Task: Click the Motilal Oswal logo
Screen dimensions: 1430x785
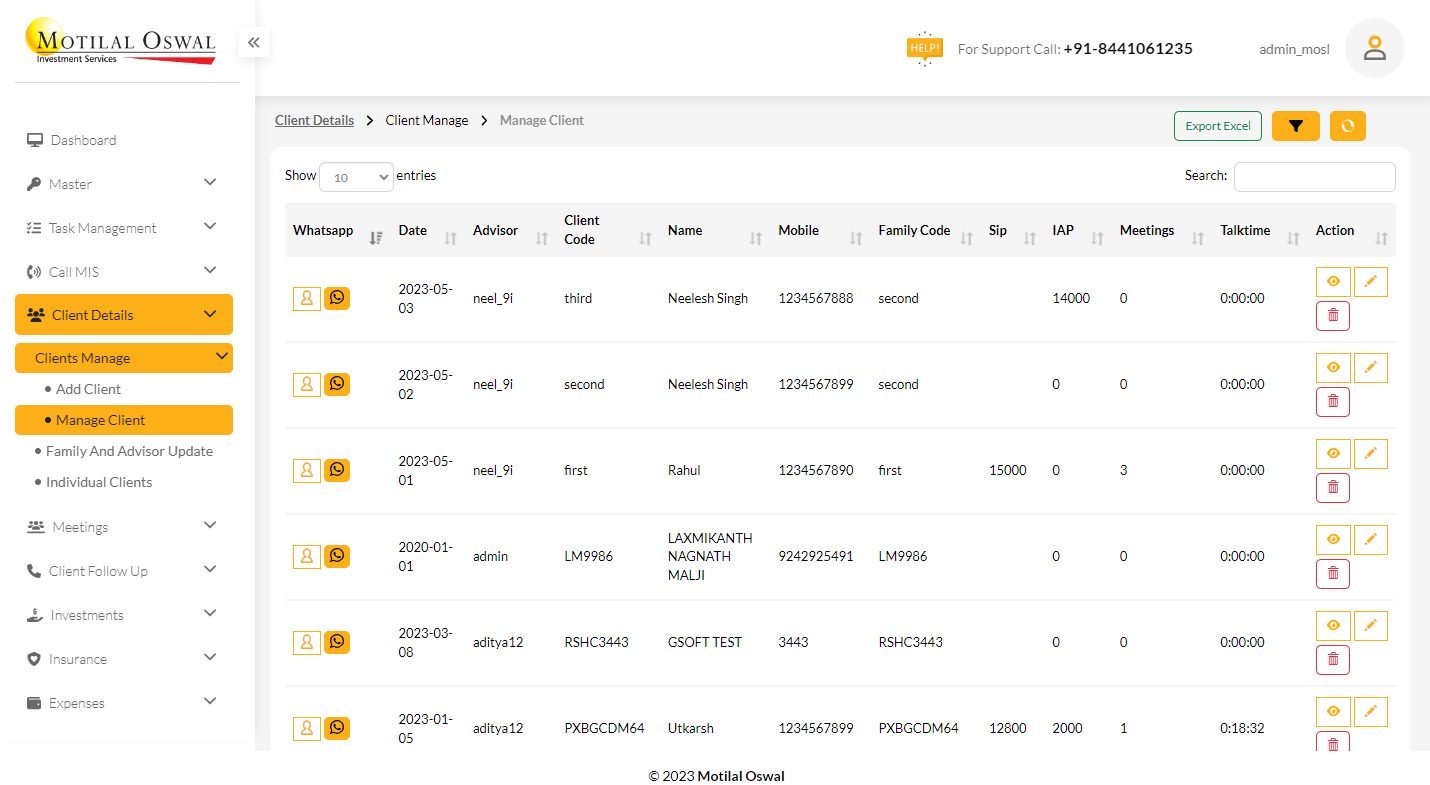Action: [x=120, y=42]
